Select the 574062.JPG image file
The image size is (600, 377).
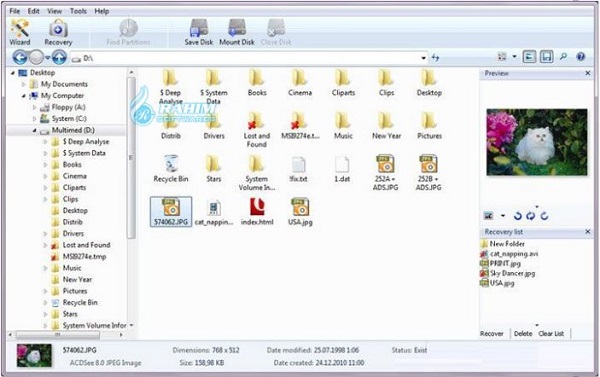coord(171,212)
